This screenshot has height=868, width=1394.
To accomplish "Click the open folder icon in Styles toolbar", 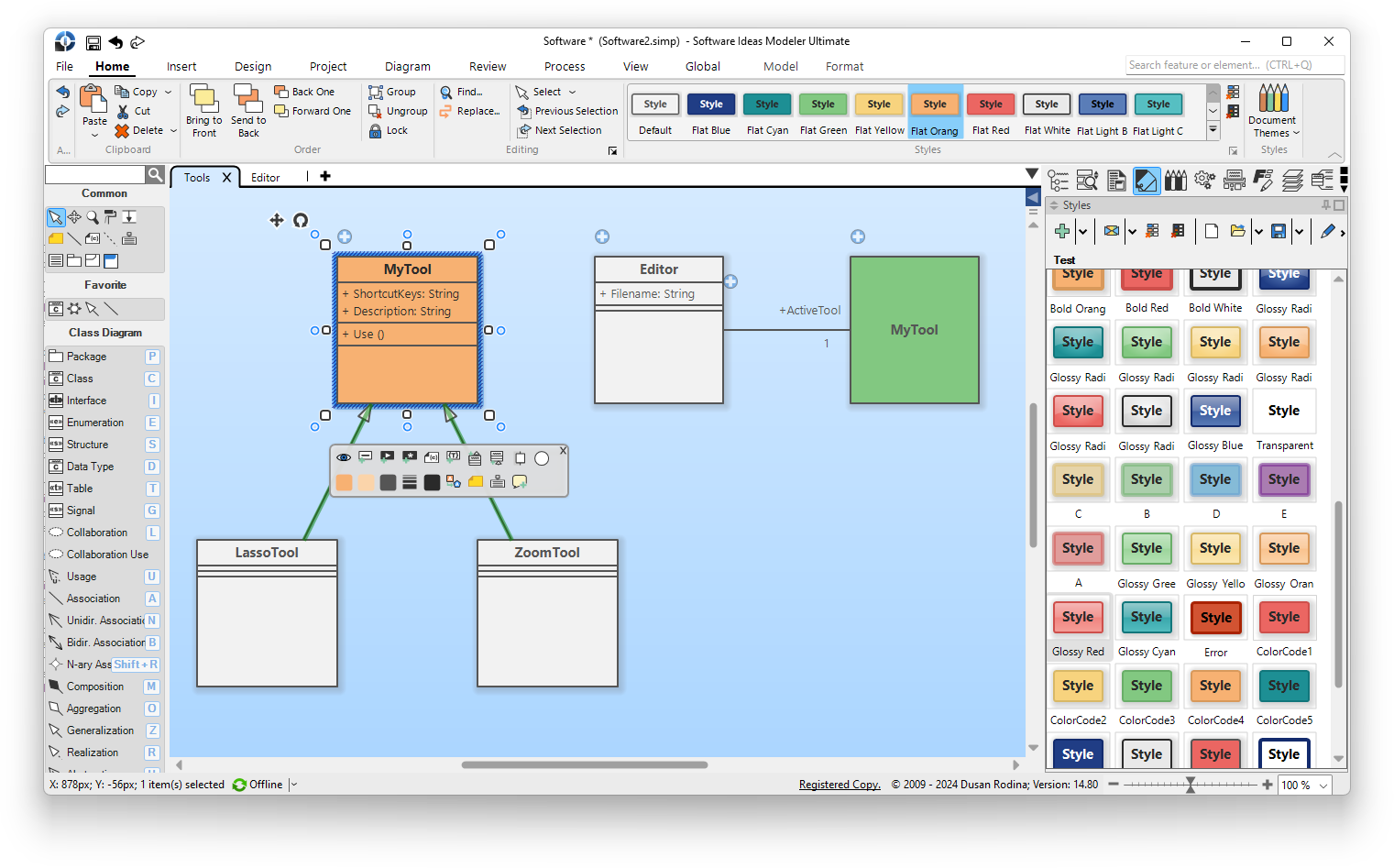I will pyautogui.click(x=1237, y=231).
